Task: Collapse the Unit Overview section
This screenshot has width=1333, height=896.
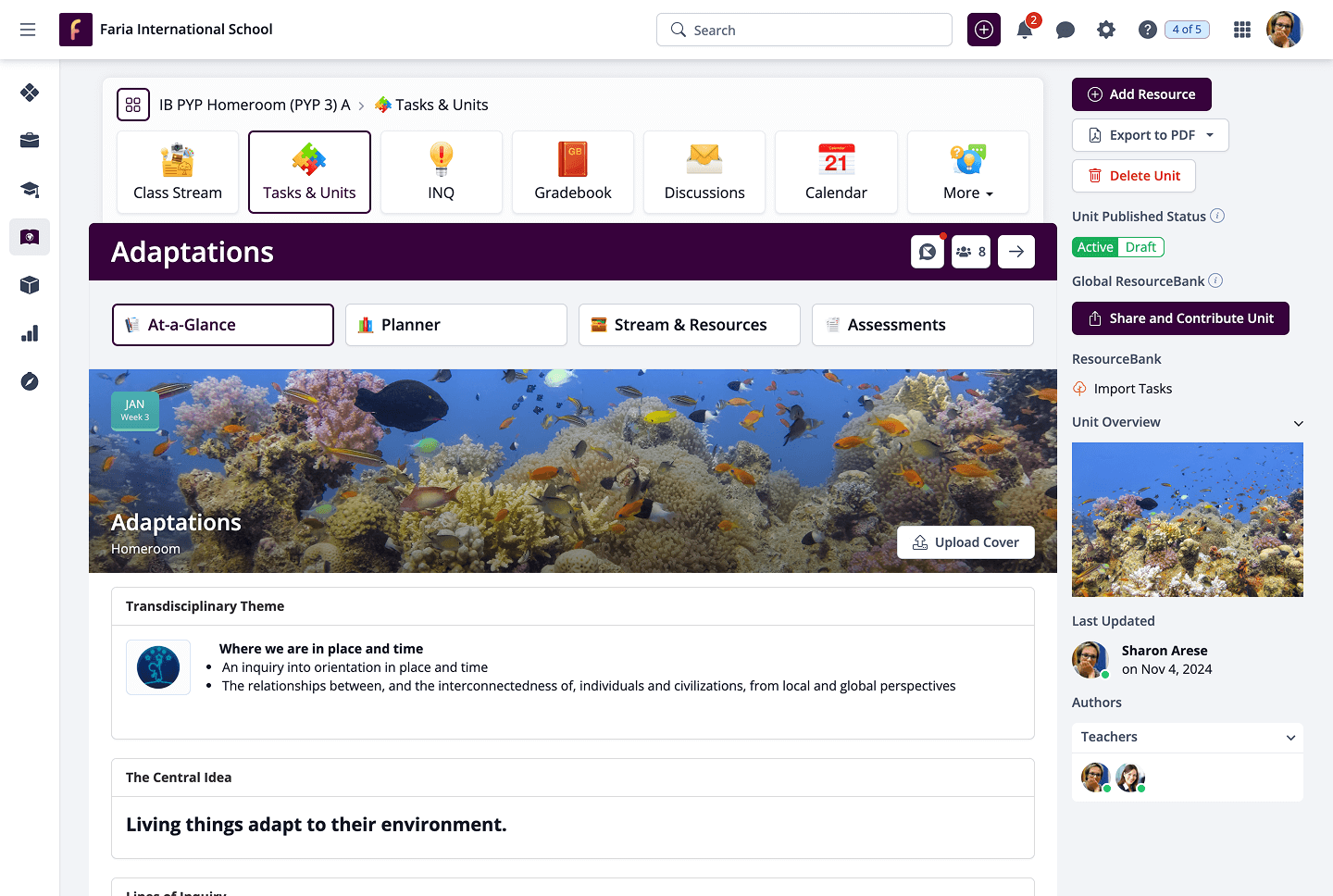Action: 1298,423
